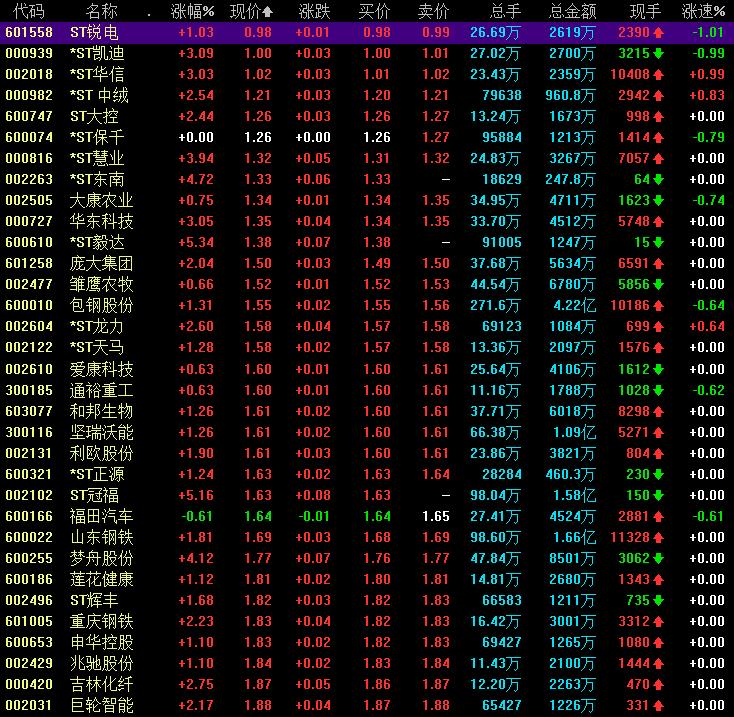Click the green down arrow beside 3215
The image size is (734, 717).
[658, 54]
